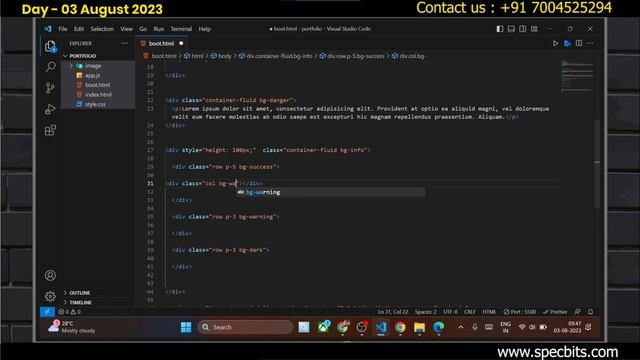Click Spaces: 2 indentation status

pos(425,311)
